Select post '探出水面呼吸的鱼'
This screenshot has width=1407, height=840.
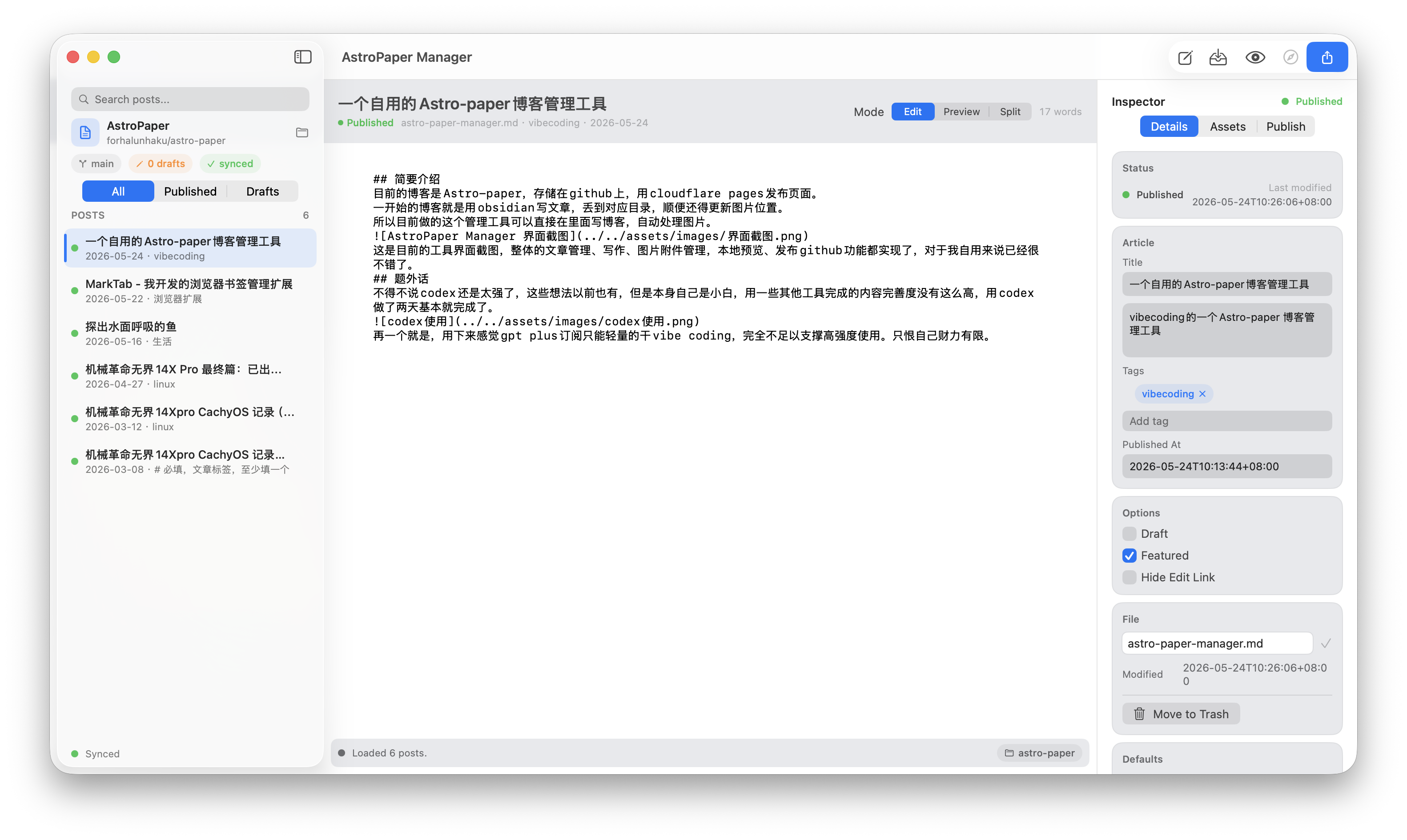pos(190,333)
